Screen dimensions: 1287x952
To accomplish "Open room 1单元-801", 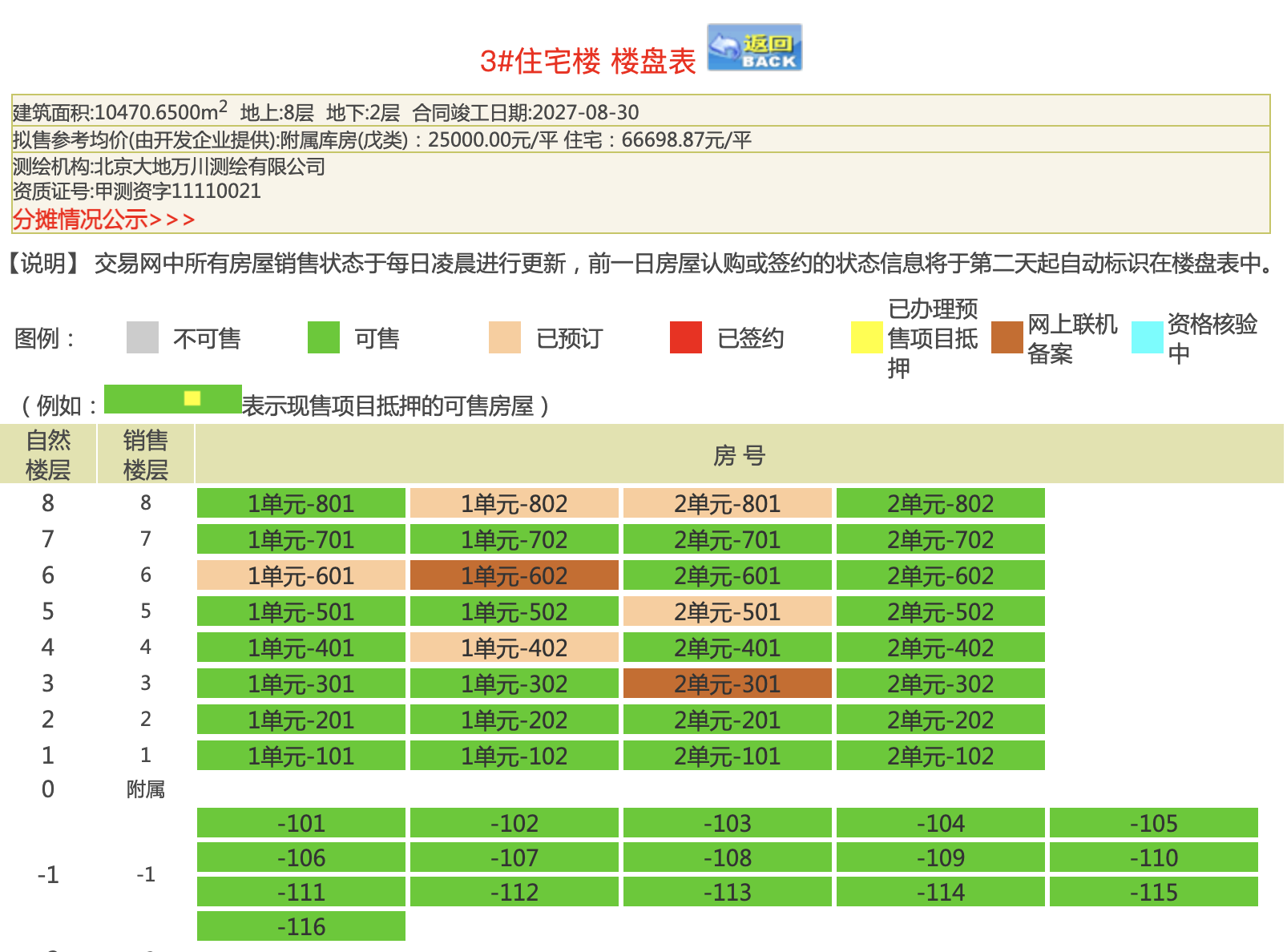I will pos(301,503).
